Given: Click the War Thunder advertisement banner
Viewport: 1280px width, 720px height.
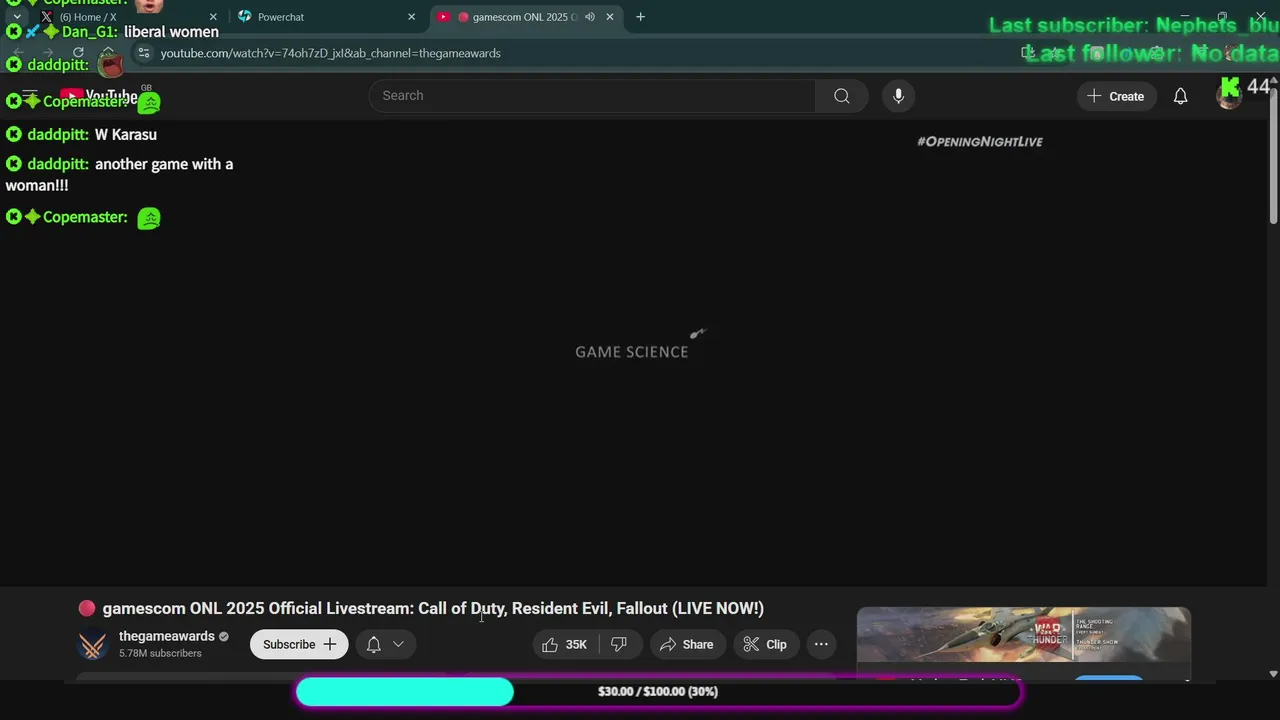Looking at the screenshot, I should coord(1024,634).
